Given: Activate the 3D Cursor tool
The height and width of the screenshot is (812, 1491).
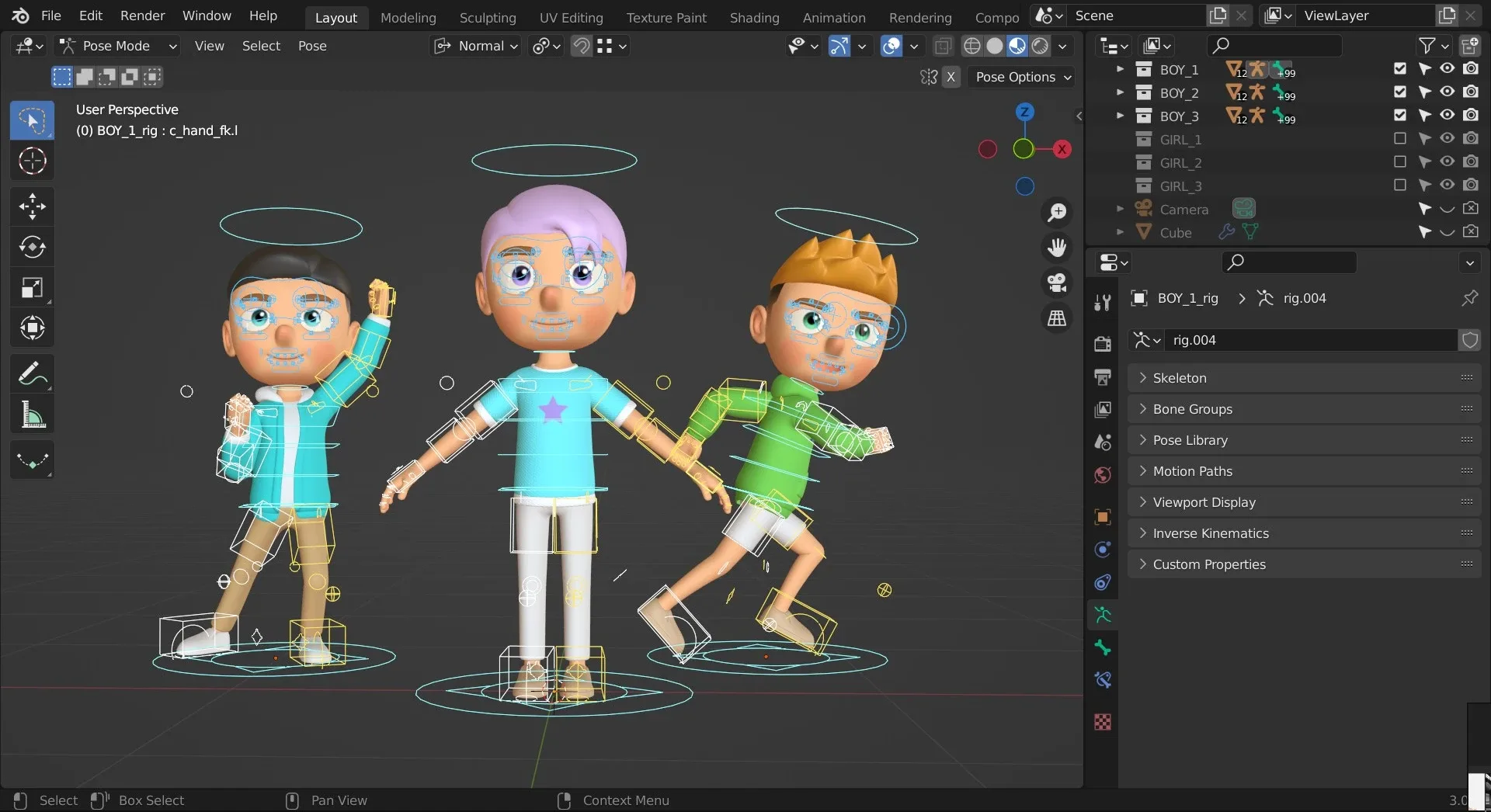Looking at the screenshot, I should [32, 161].
